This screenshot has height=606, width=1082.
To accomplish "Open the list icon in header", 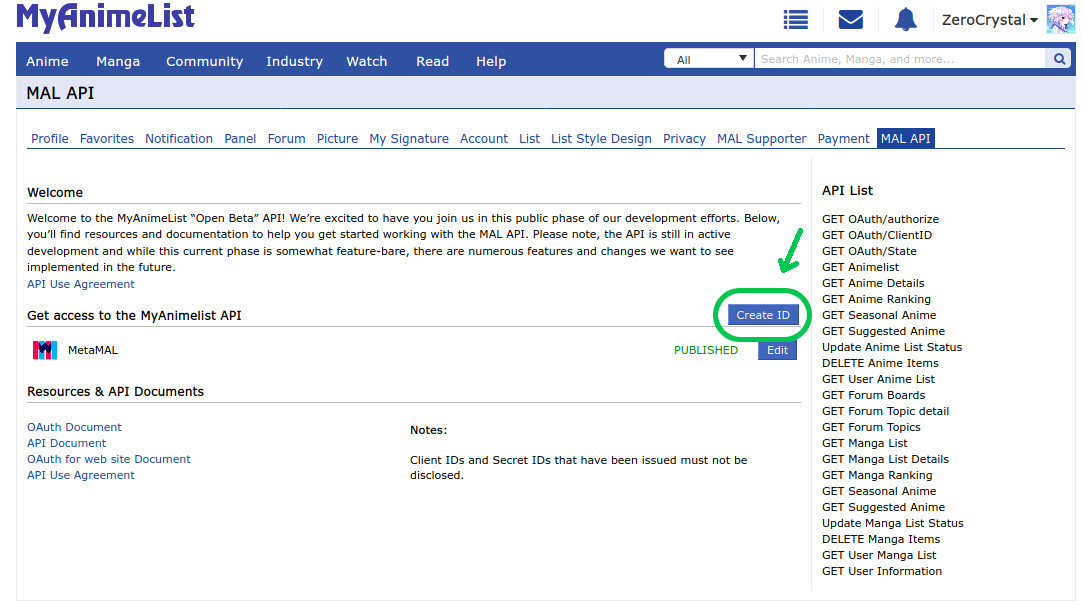I will 796,20.
